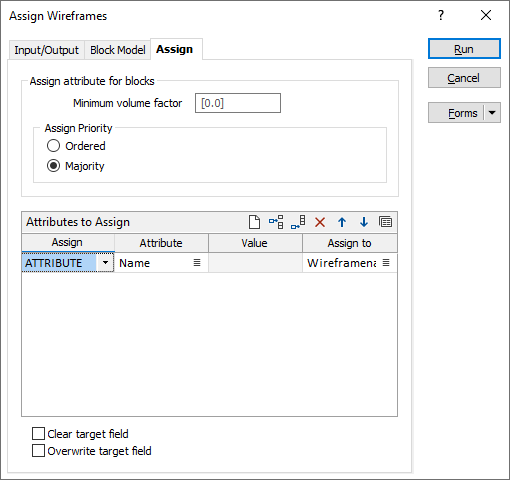
Task: Move row down with blue down arrow
Action: pyautogui.click(x=364, y=222)
